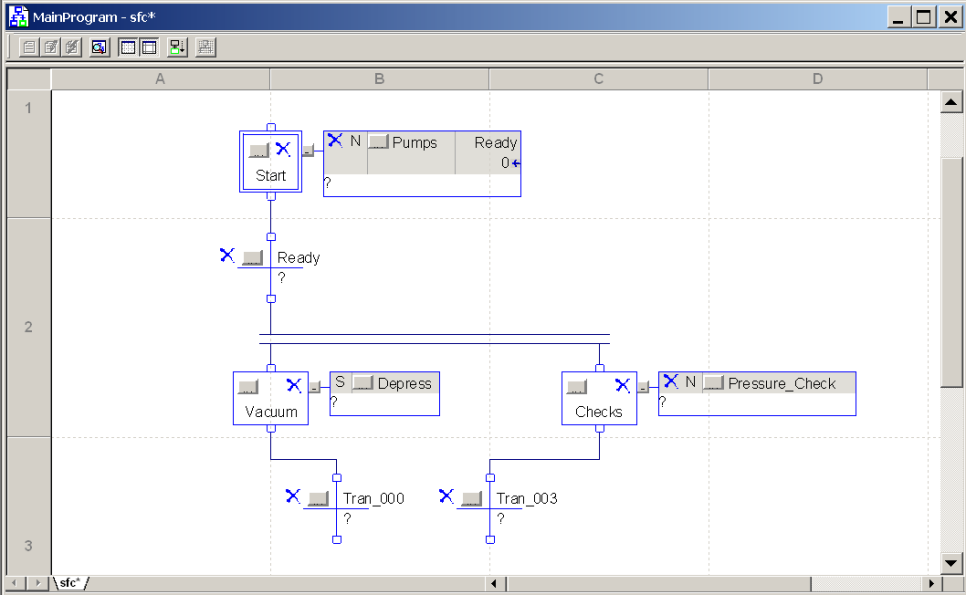Image resolution: width=966 pixels, height=595 pixels.
Task: Click the blue X marker beside Ready transition
Action: pos(227,255)
